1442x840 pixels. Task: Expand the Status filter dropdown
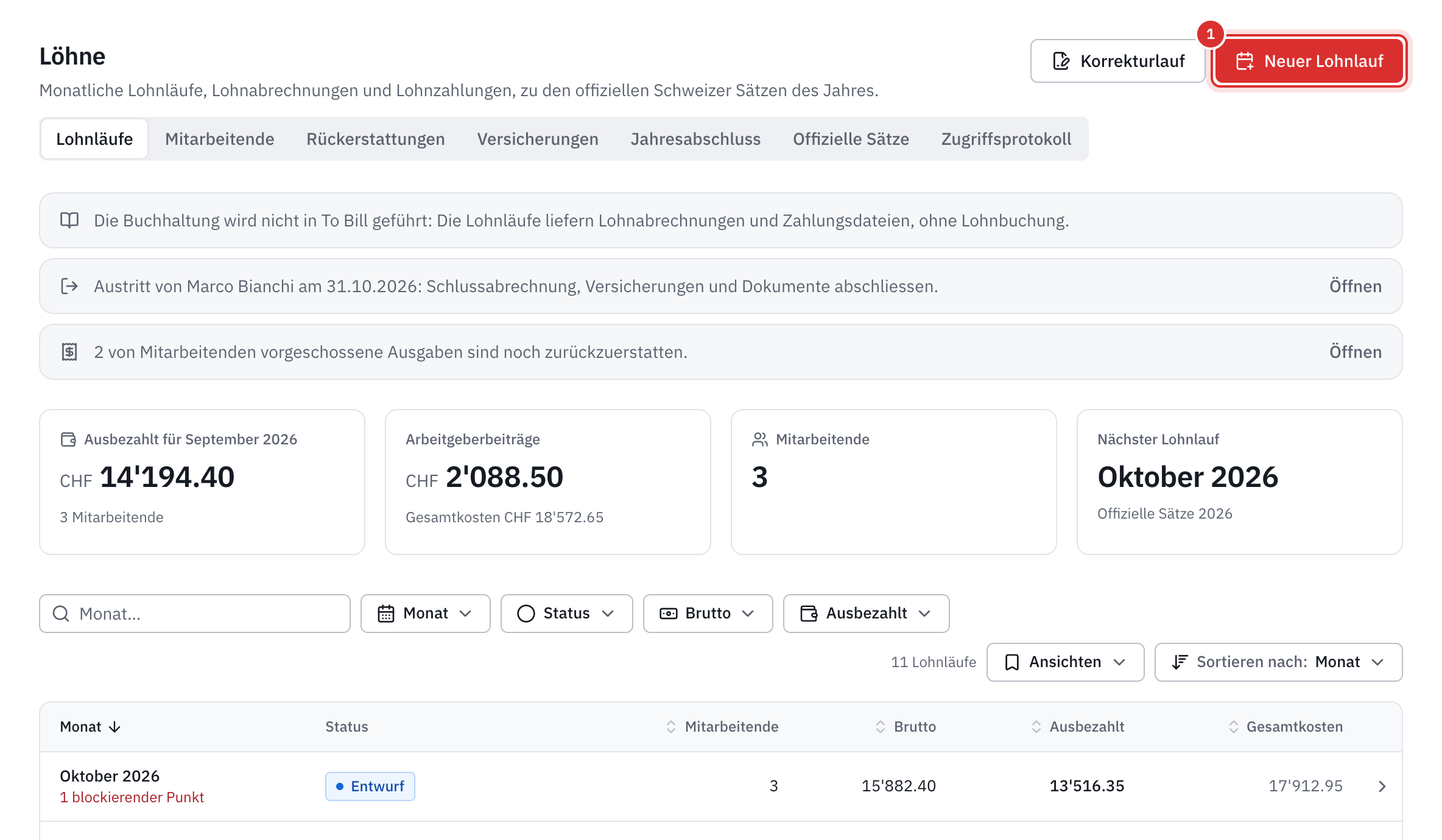click(x=566, y=614)
